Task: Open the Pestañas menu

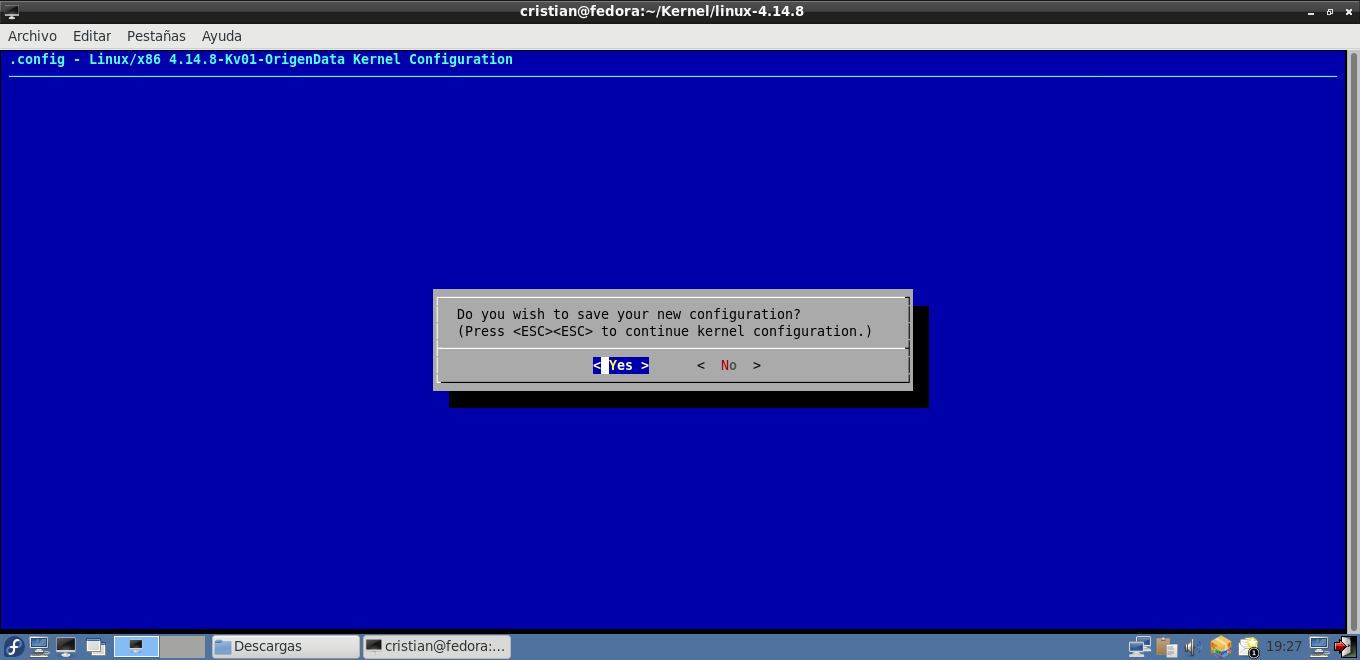Action: pyautogui.click(x=156, y=36)
